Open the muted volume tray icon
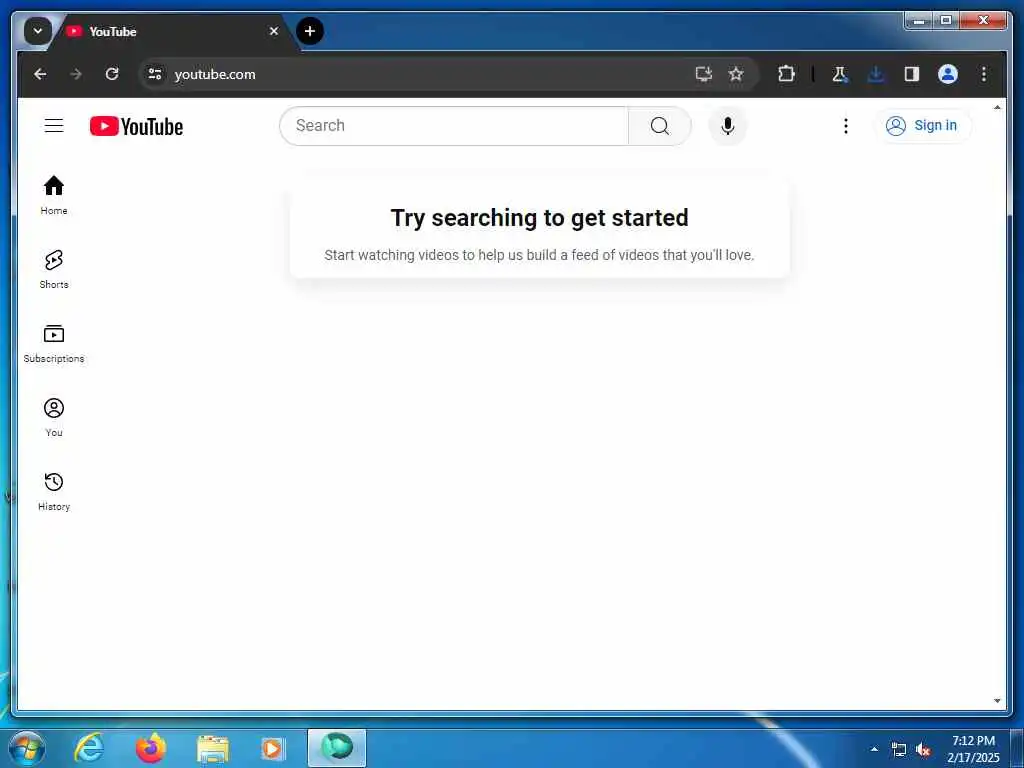The image size is (1024, 768). click(923, 750)
